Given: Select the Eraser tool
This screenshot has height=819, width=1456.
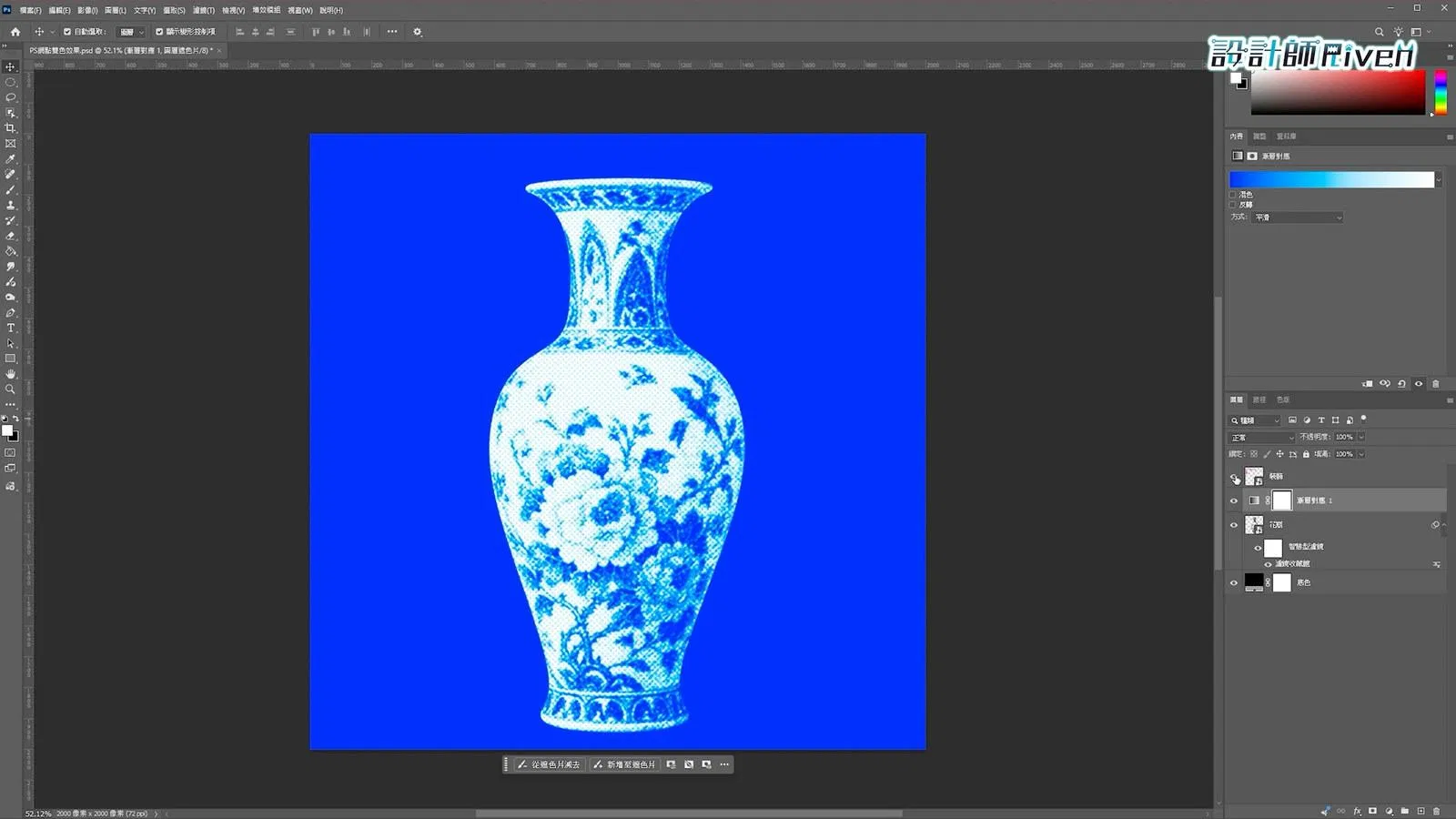Looking at the screenshot, I should (11, 236).
